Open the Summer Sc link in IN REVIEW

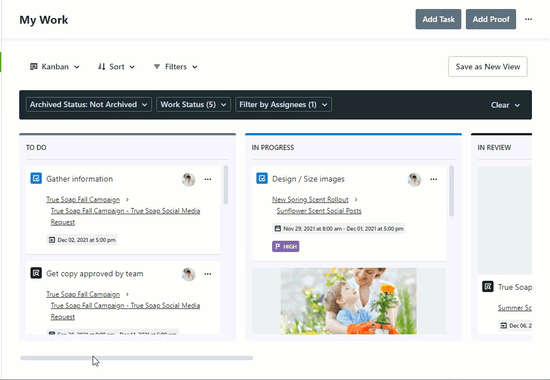[515, 308]
